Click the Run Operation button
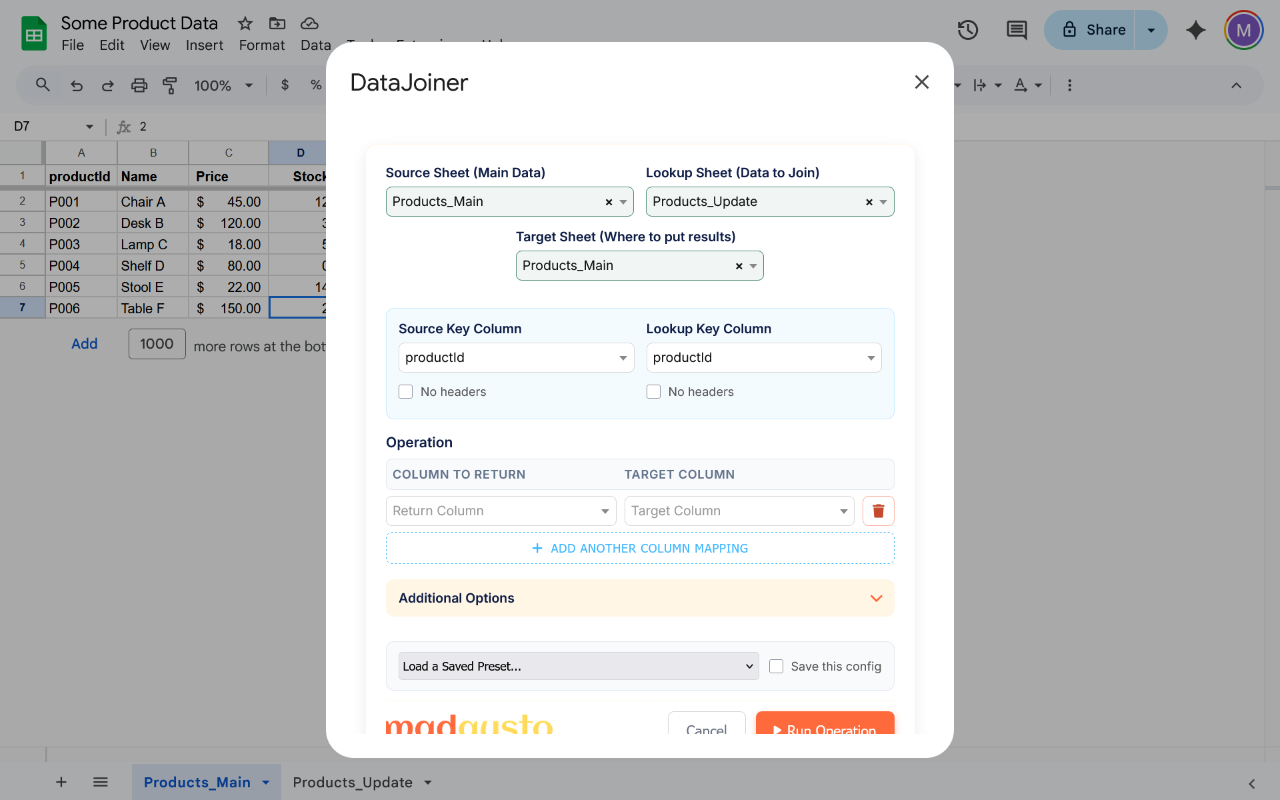The height and width of the screenshot is (800, 1280). 824,725
